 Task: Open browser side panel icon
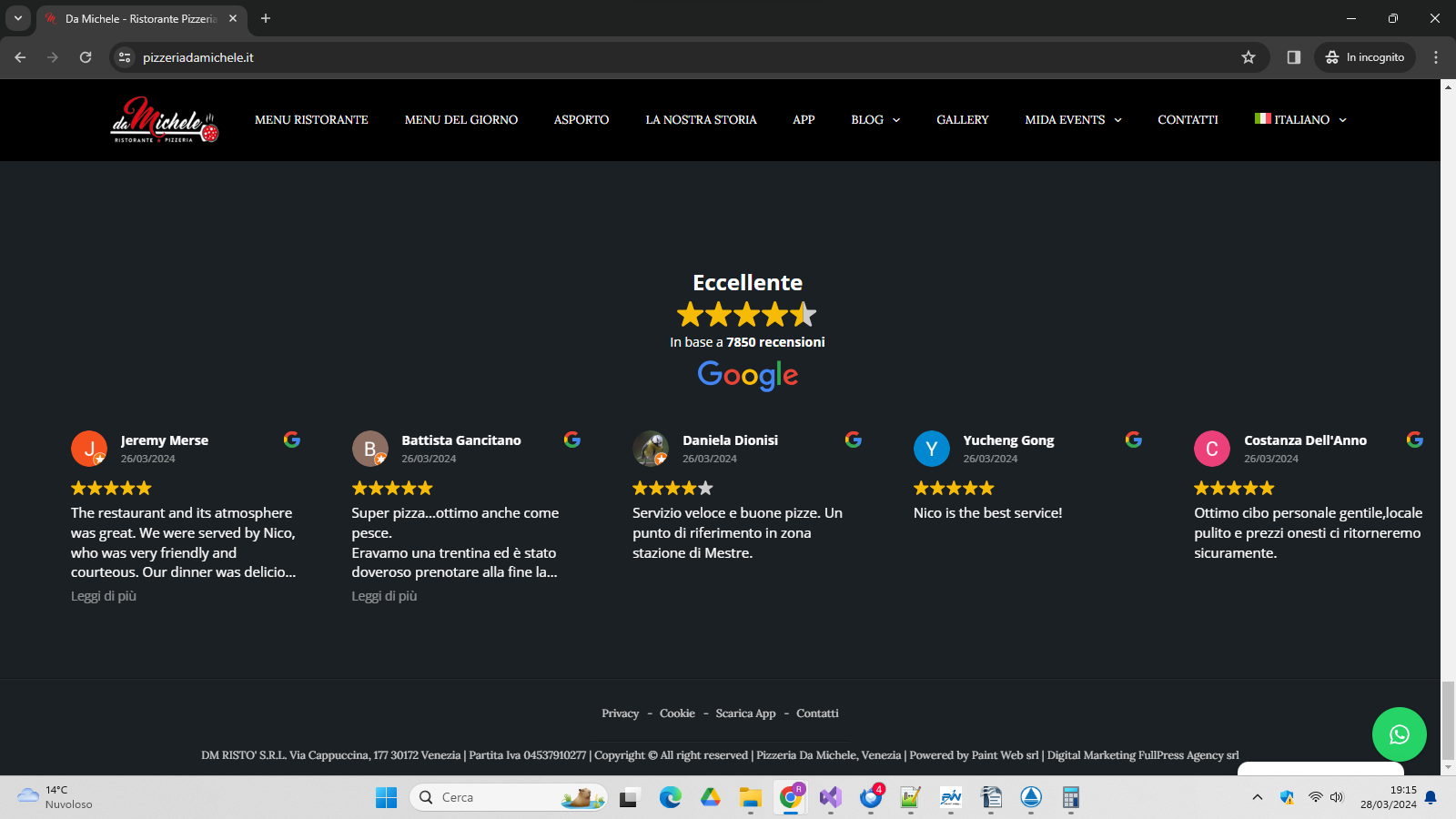click(1293, 57)
